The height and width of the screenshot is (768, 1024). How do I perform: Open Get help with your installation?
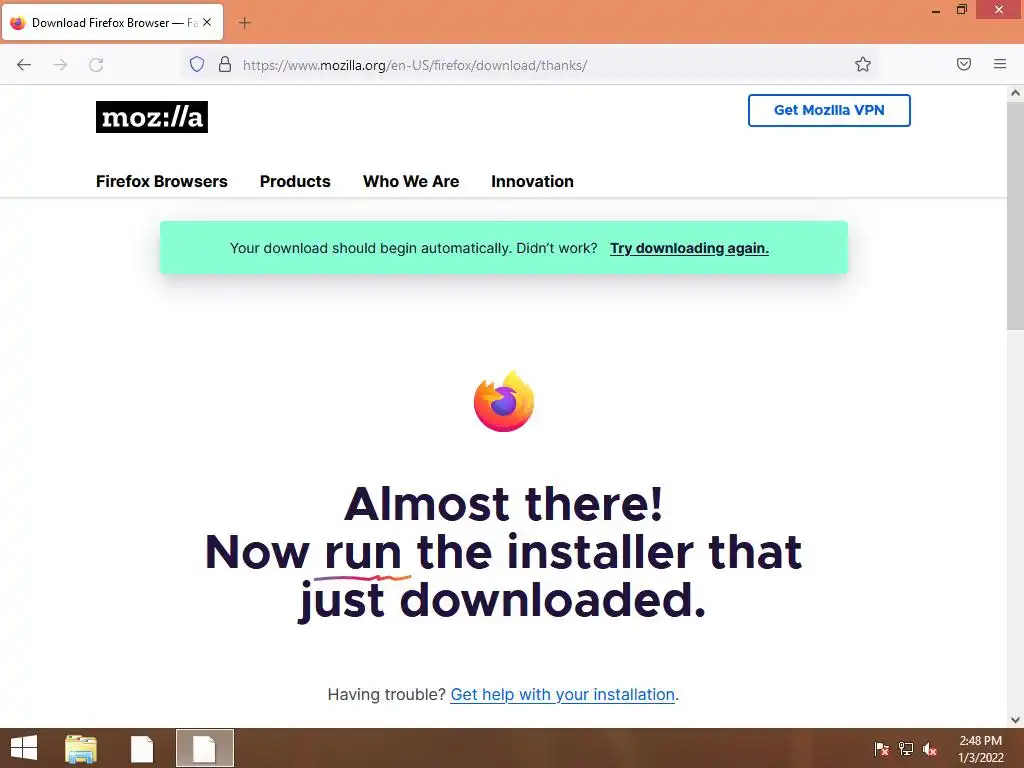pos(562,694)
